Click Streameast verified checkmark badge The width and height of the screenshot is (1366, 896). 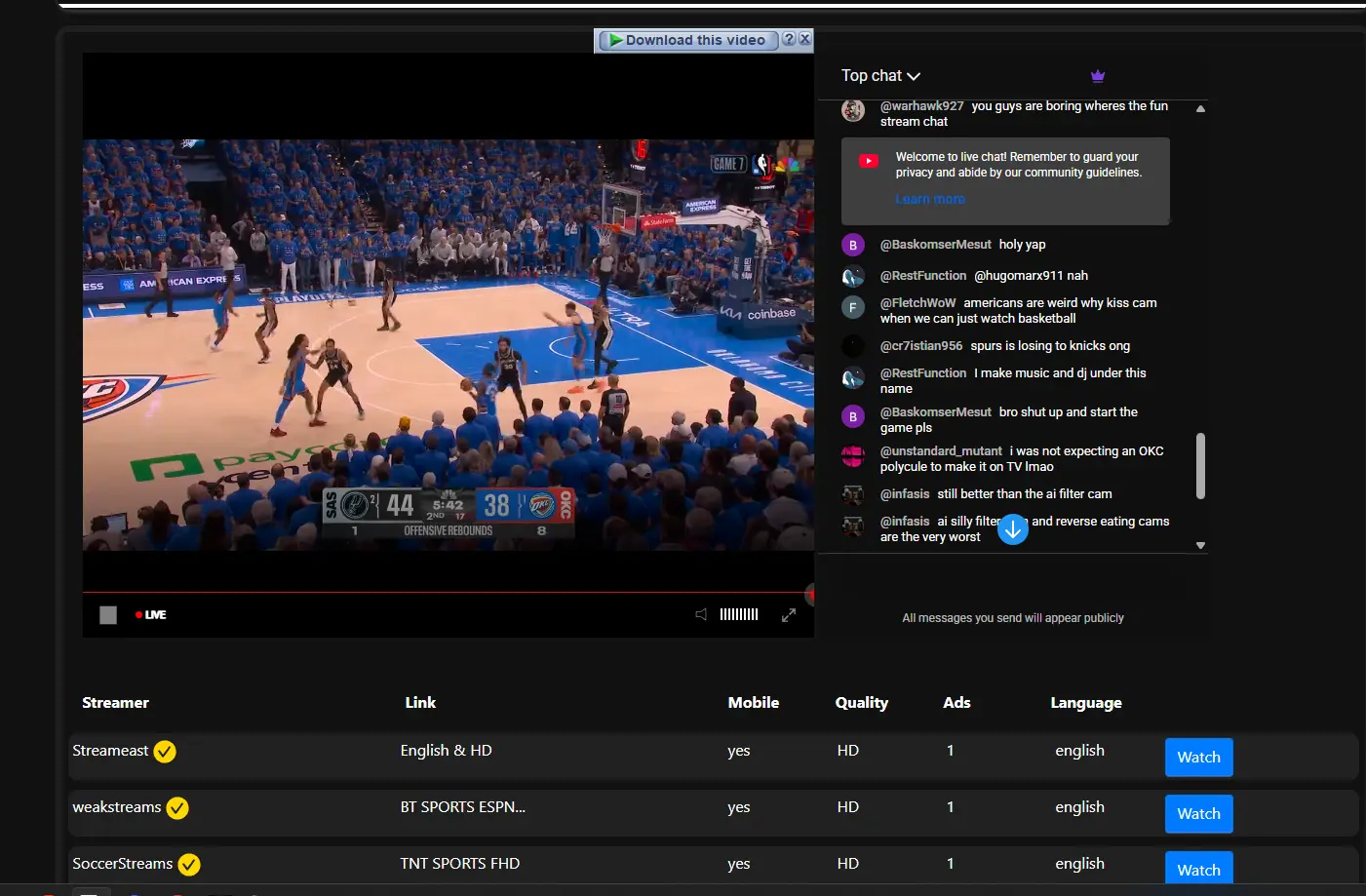[165, 752]
